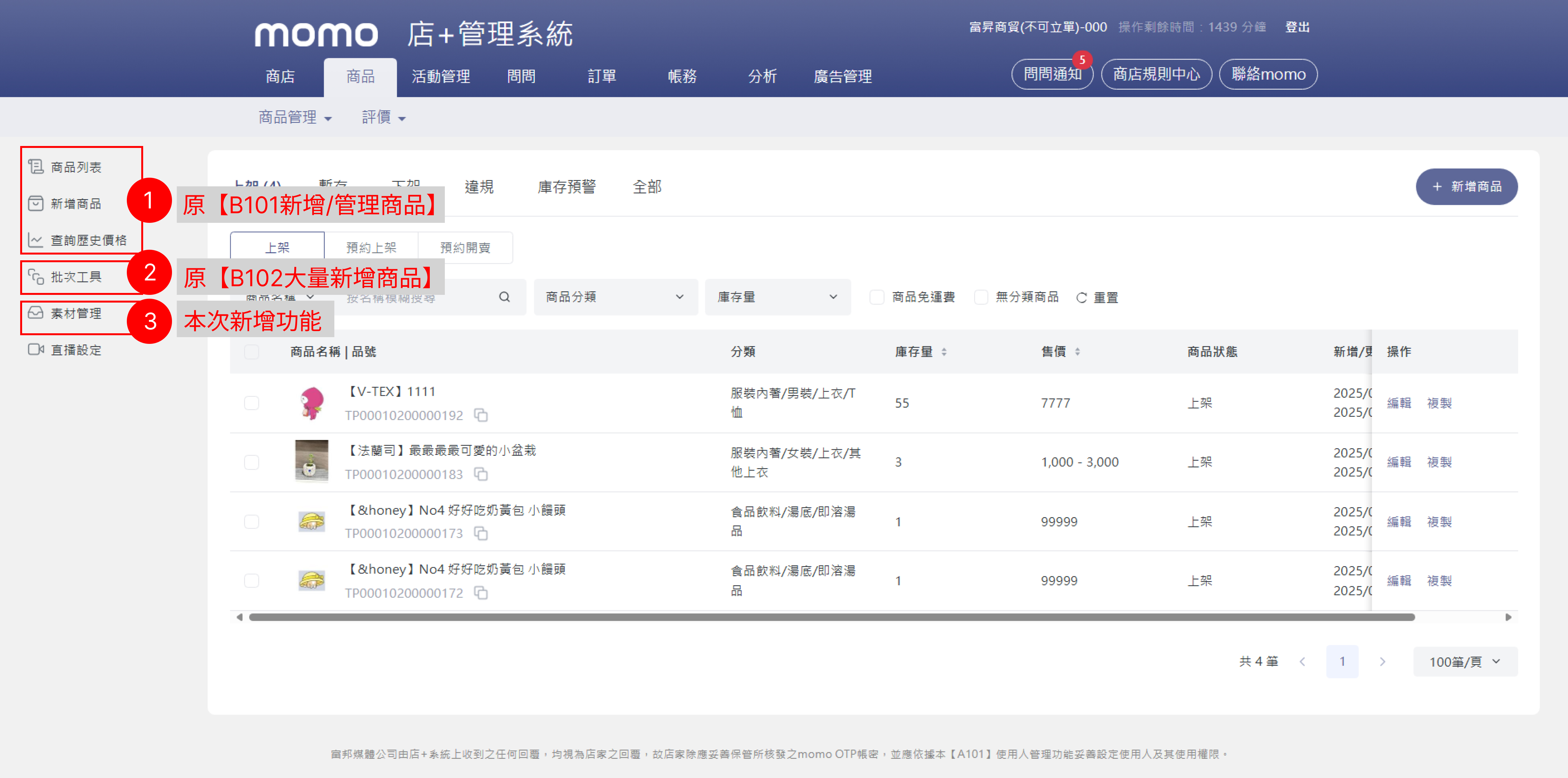This screenshot has height=778, width=1568.
Task: Click the table's right scroll arrow
Action: (x=1508, y=617)
